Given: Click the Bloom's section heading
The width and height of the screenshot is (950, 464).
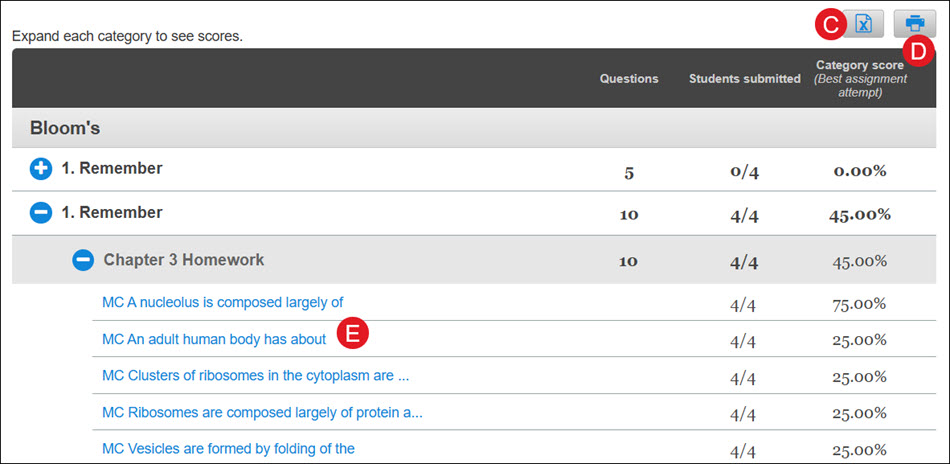Looking at the screenshot, I should pyautogui.click(x=65, y=128).
